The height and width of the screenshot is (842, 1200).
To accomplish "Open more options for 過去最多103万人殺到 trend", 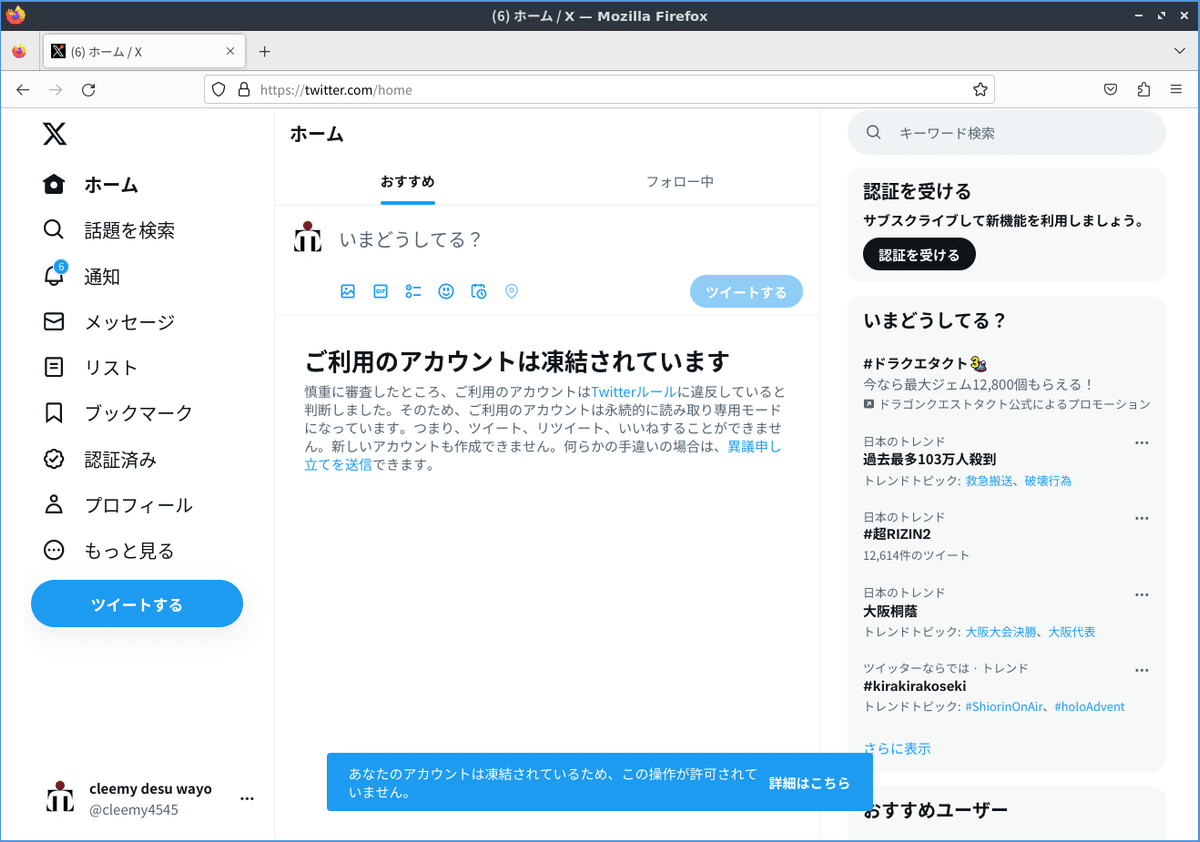I will click(1141, 442).
